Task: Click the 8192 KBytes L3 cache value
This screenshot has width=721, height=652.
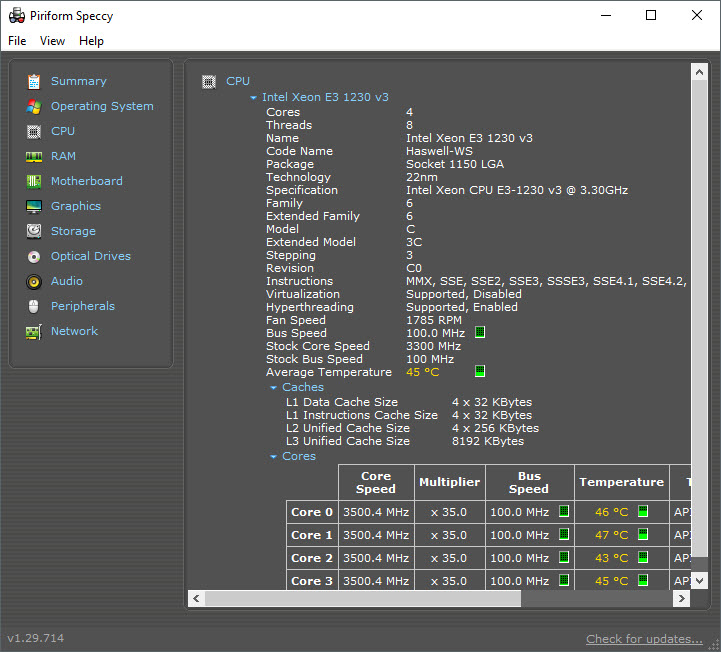Action: coord(488,441)
